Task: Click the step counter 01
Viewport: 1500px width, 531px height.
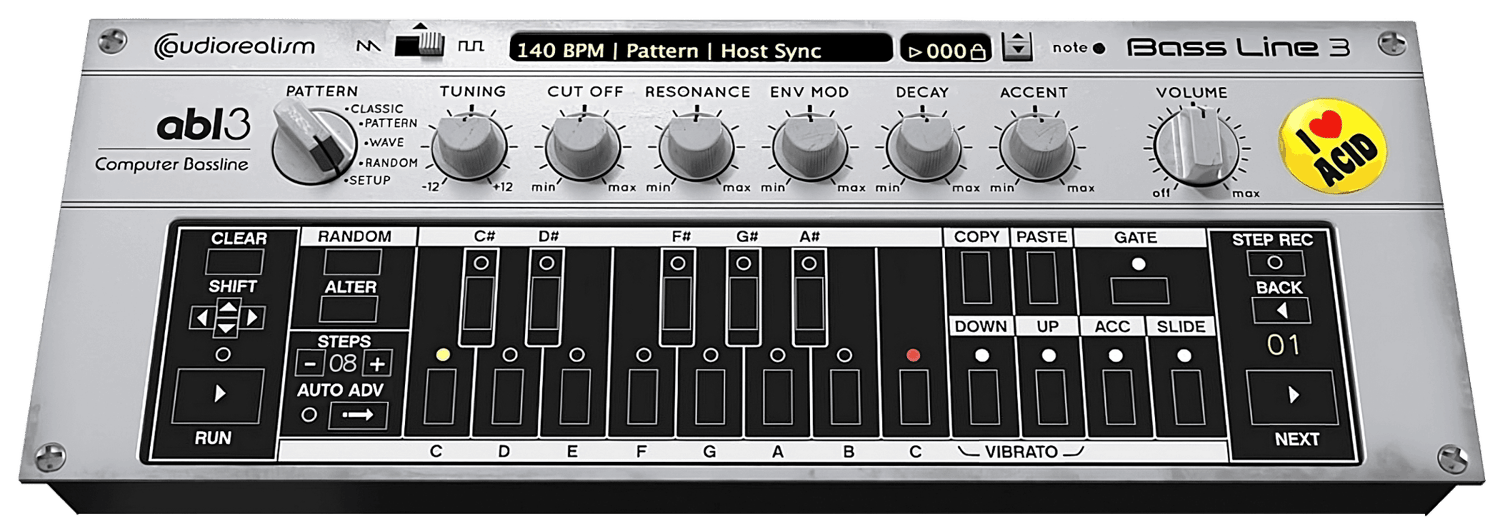Action: (x=1283, y=346)
